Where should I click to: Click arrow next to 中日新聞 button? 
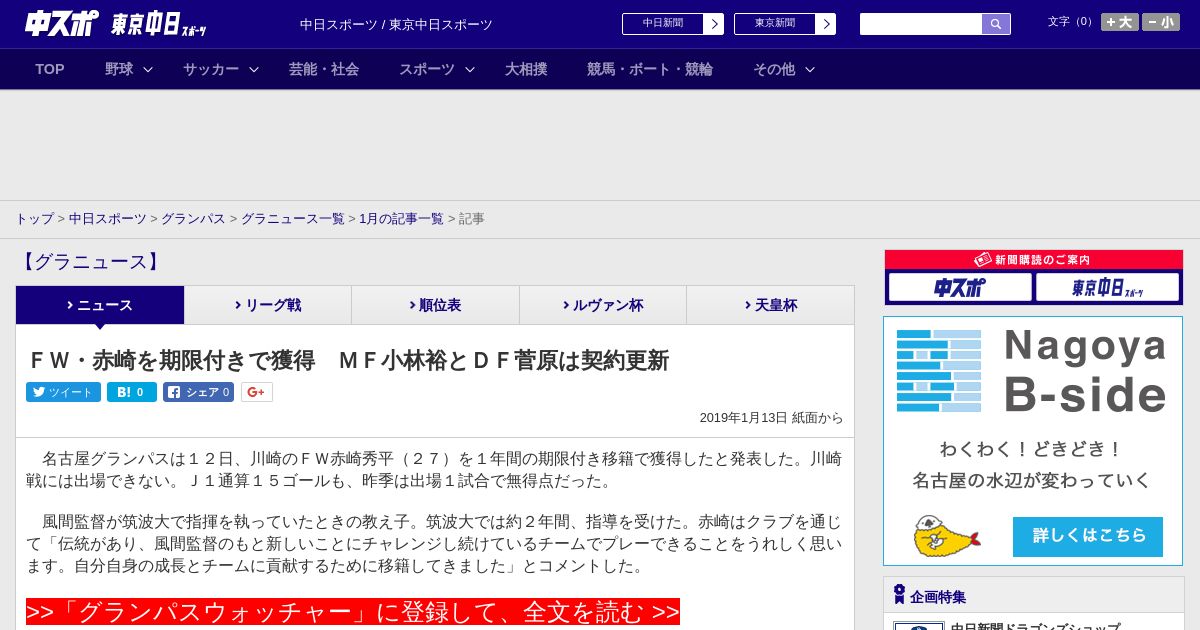point(714,24)
